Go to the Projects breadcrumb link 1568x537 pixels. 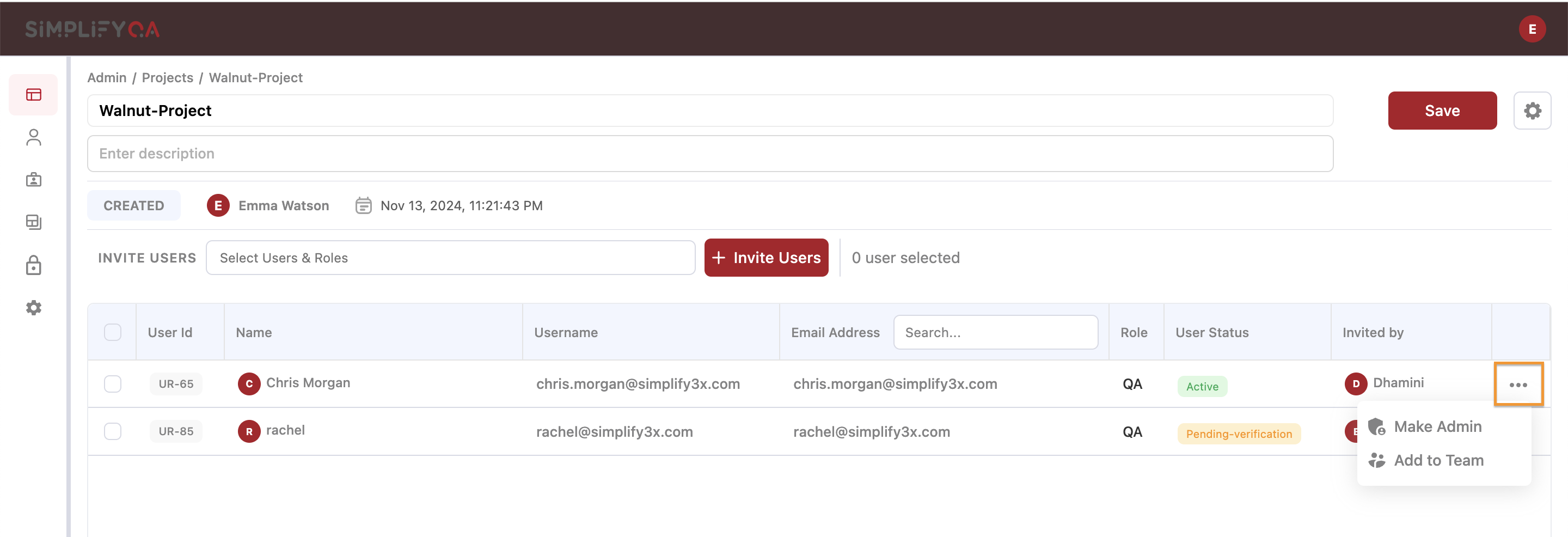[x=167, y=77]
